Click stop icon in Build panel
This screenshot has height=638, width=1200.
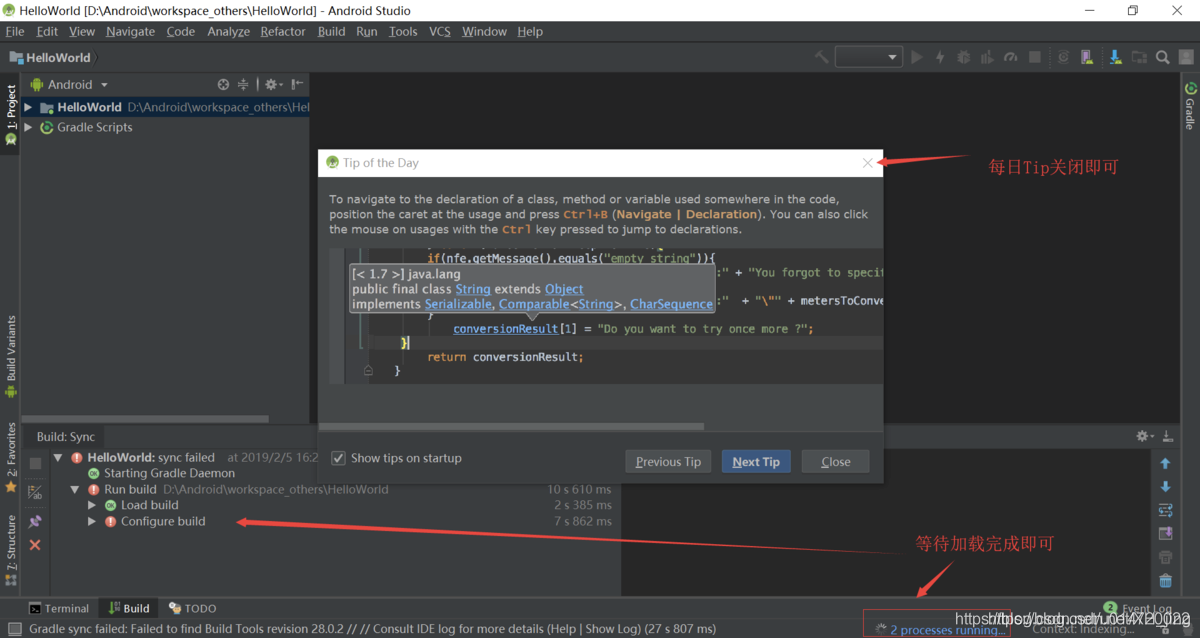[x=35, y=464]
